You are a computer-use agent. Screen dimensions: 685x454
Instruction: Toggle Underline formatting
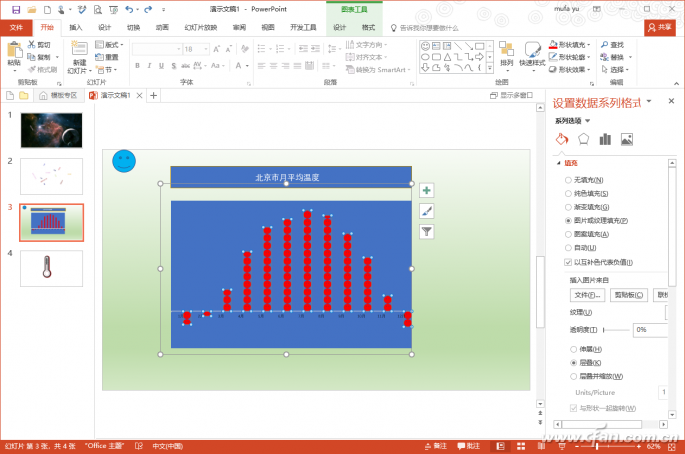161,66
